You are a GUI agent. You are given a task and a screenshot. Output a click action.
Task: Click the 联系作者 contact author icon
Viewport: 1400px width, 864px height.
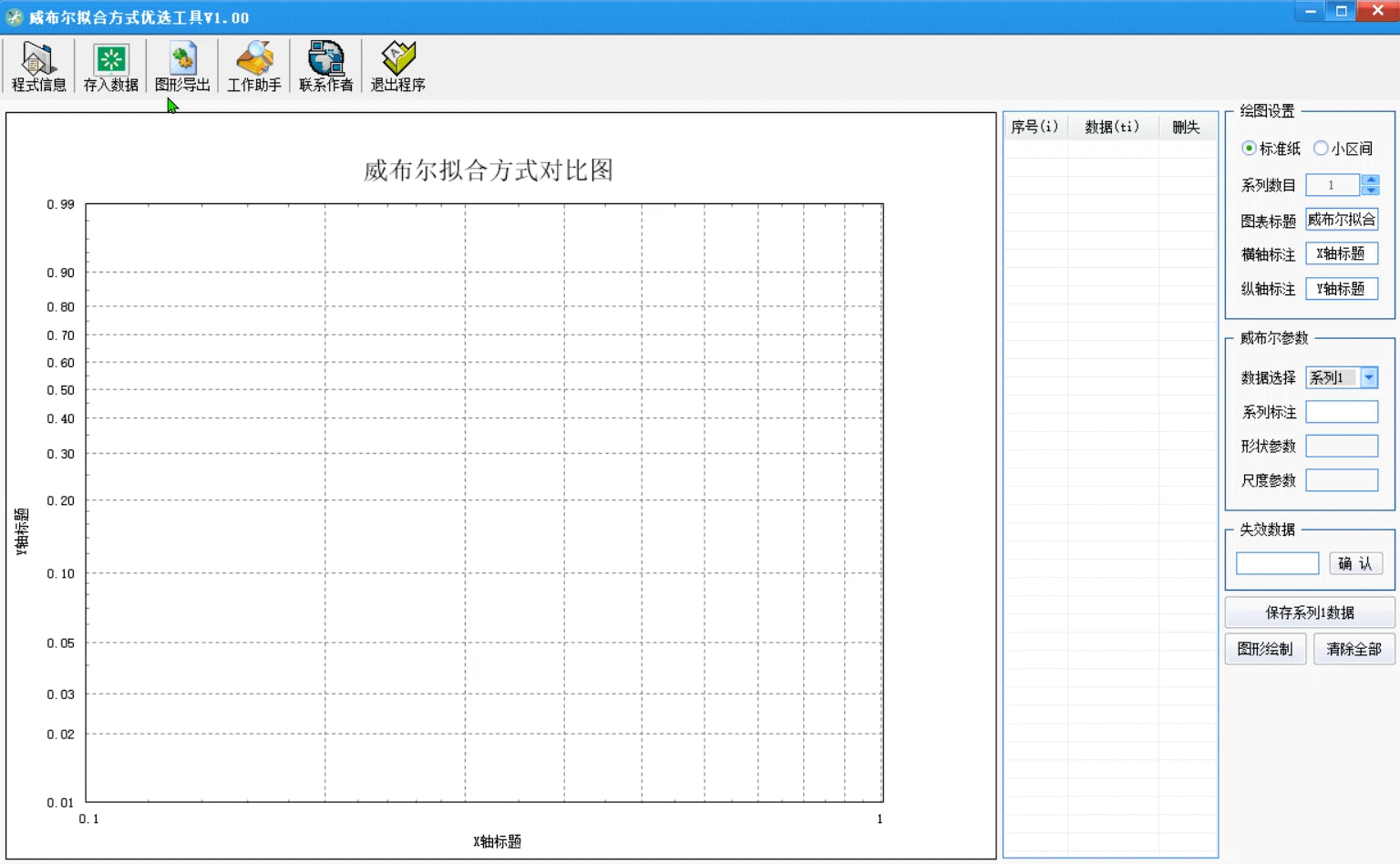pos(324,65)
